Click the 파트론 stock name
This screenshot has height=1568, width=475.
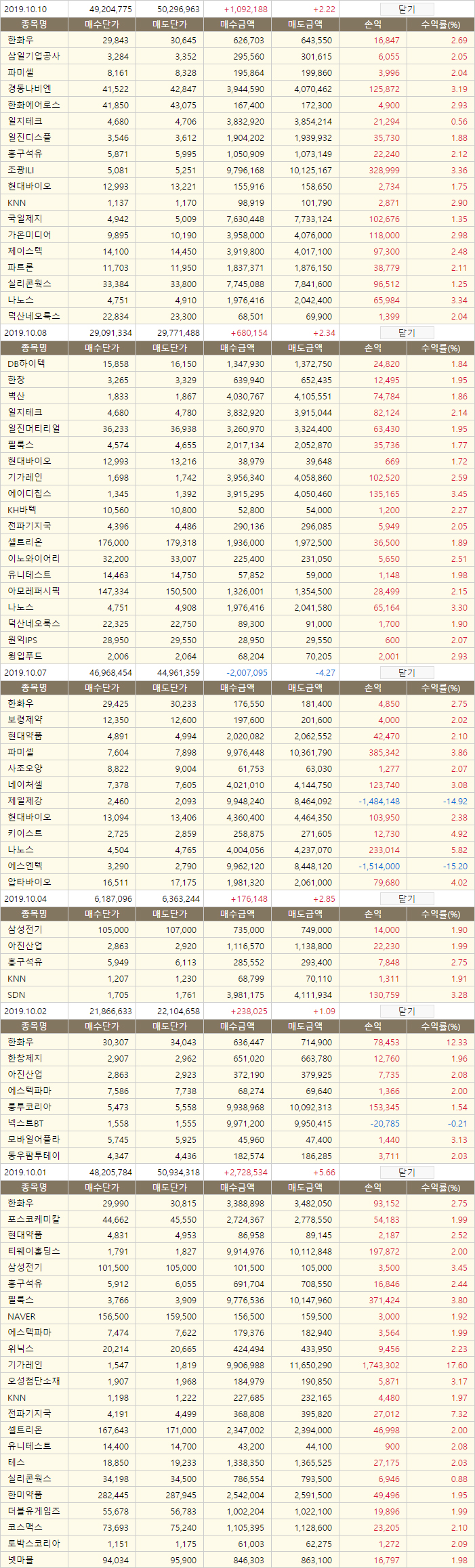click(20, 267)
